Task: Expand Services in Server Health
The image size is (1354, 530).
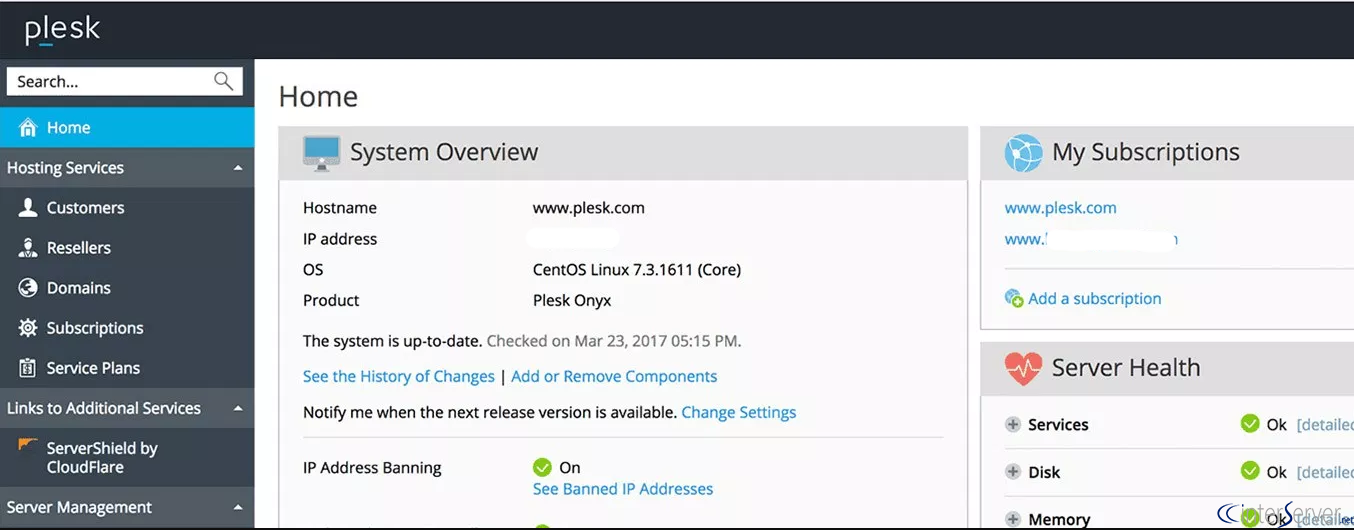Action: [x=1013, y=425]
